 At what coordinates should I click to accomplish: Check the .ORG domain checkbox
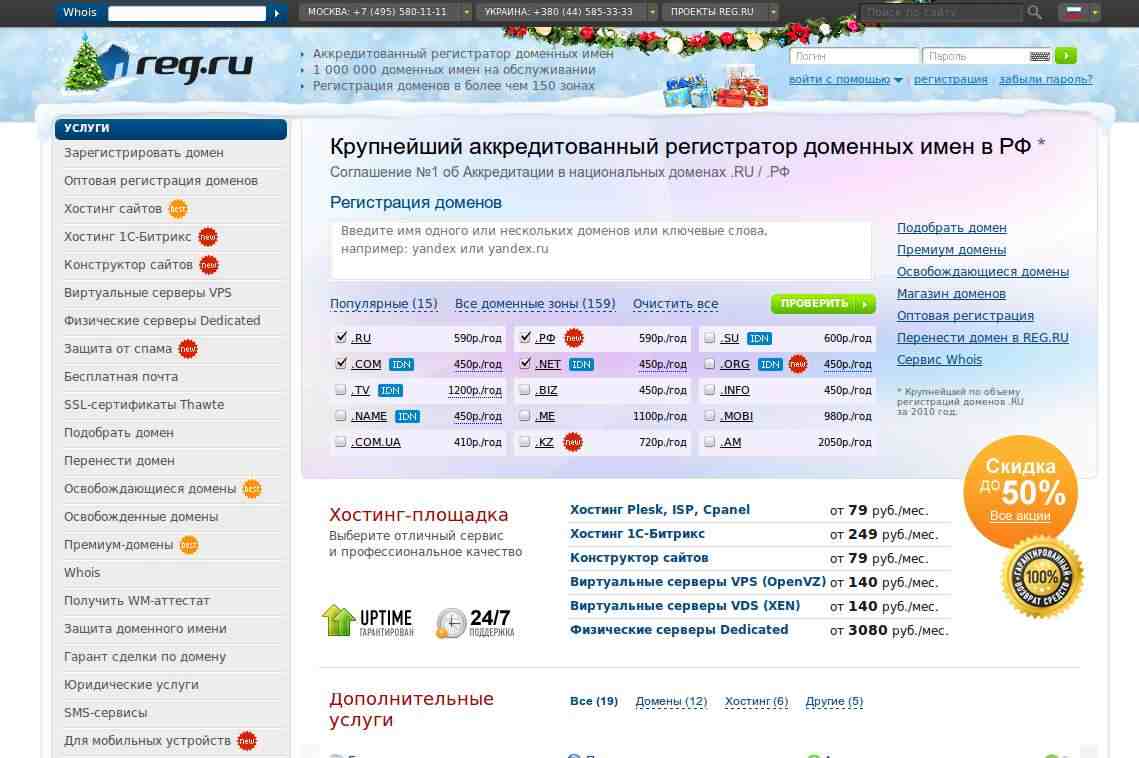point(710,364)
